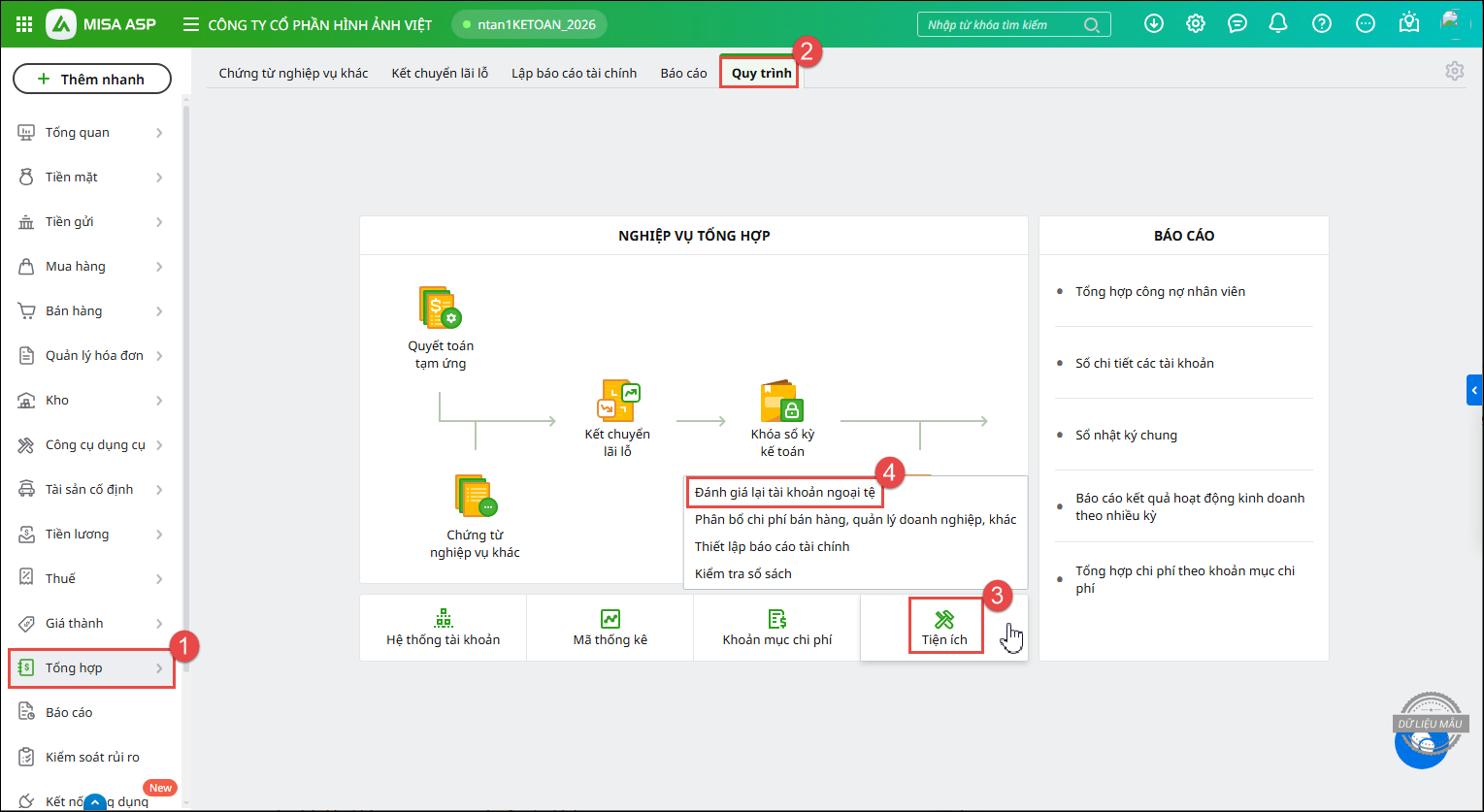Choose Kiểm tra sổ sách menu entry
Viewport: 1484px width, 812px height.
pos(743,573)
